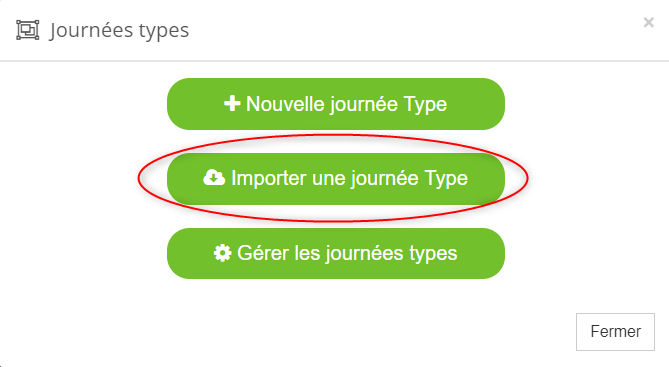Tap the white plus symbol

(232, 103)
